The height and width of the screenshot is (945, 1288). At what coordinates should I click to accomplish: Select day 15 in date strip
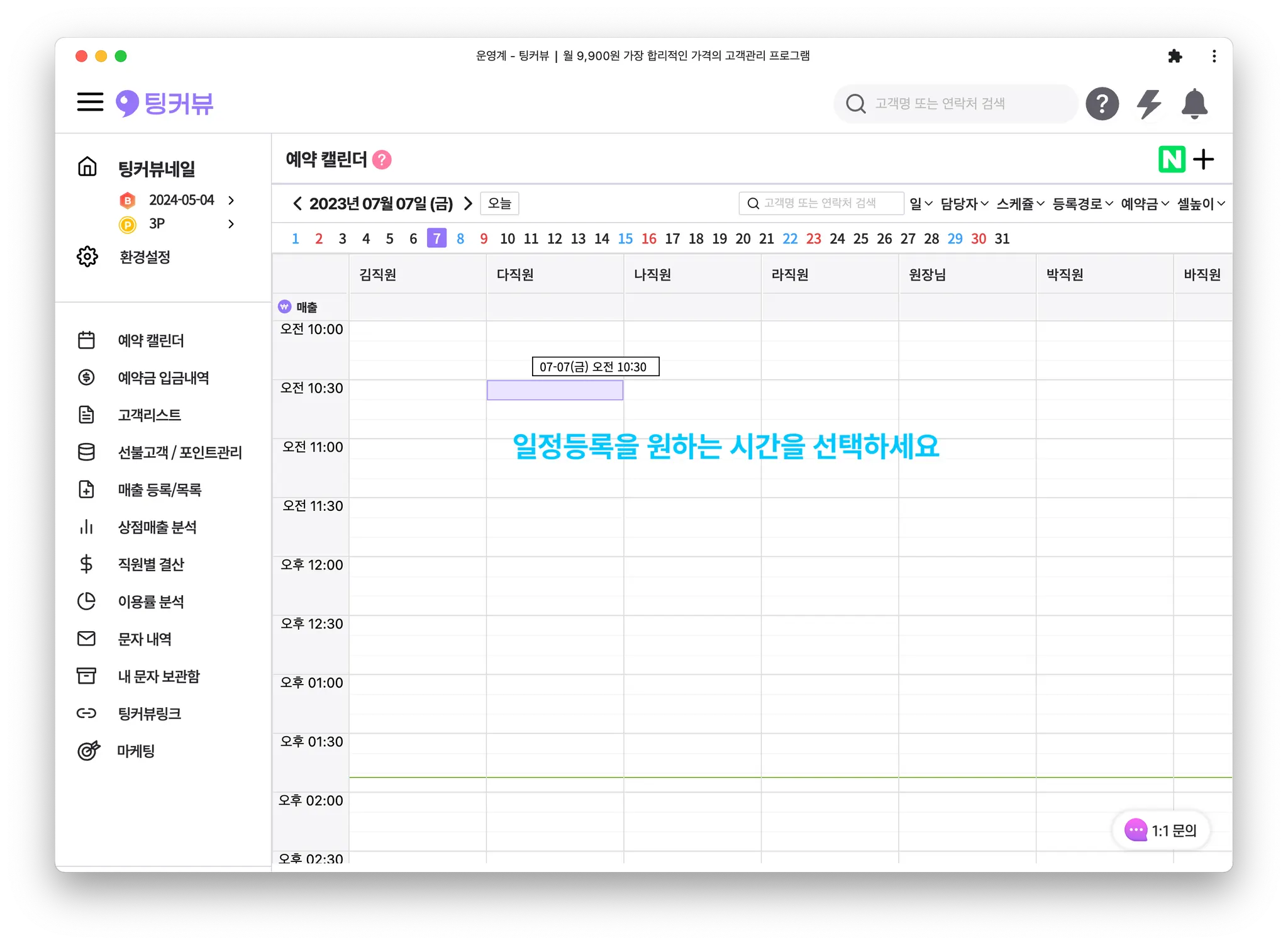[x=625, y=239]
